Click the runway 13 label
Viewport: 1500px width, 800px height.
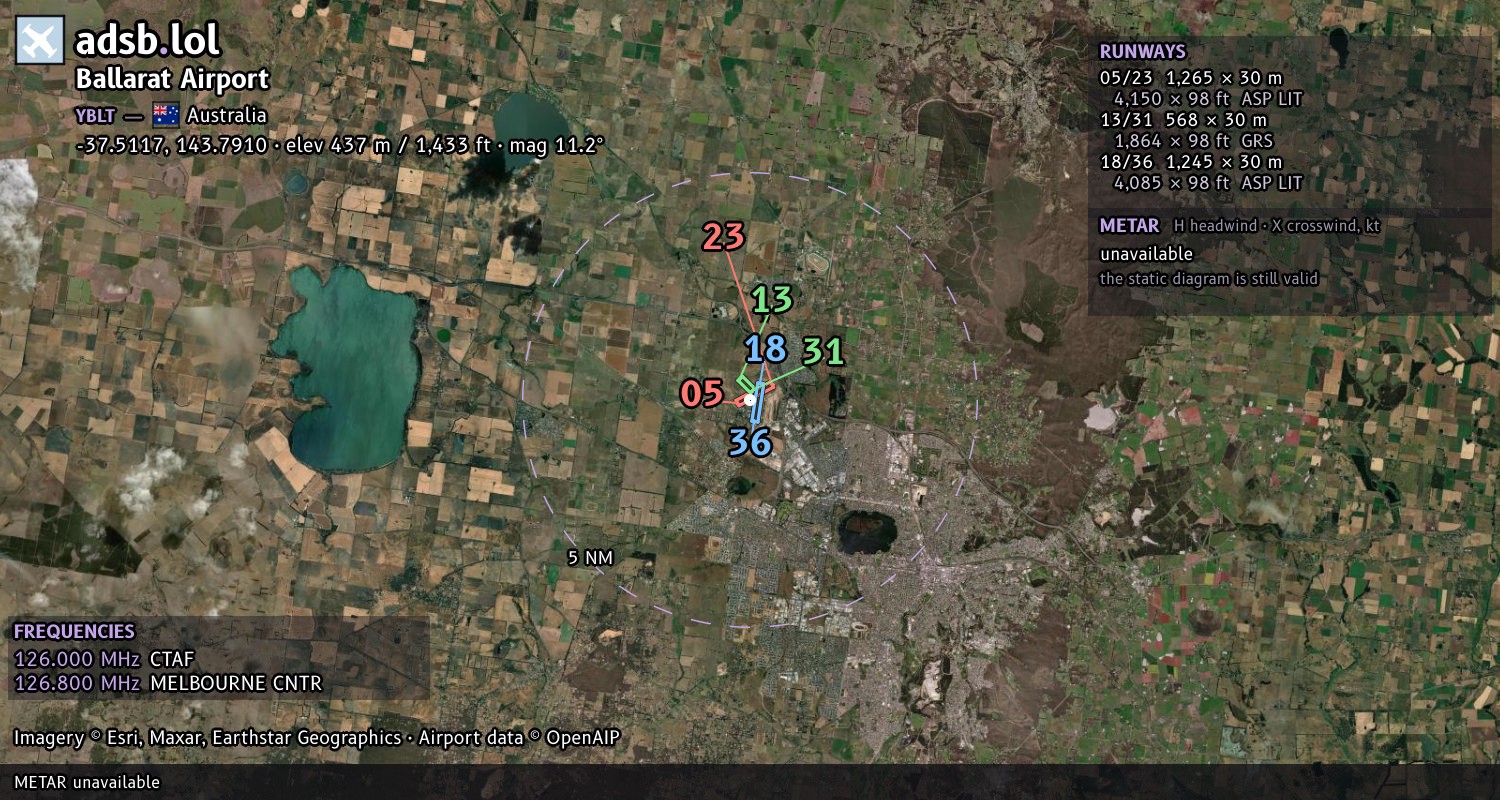tap(772, 299)
